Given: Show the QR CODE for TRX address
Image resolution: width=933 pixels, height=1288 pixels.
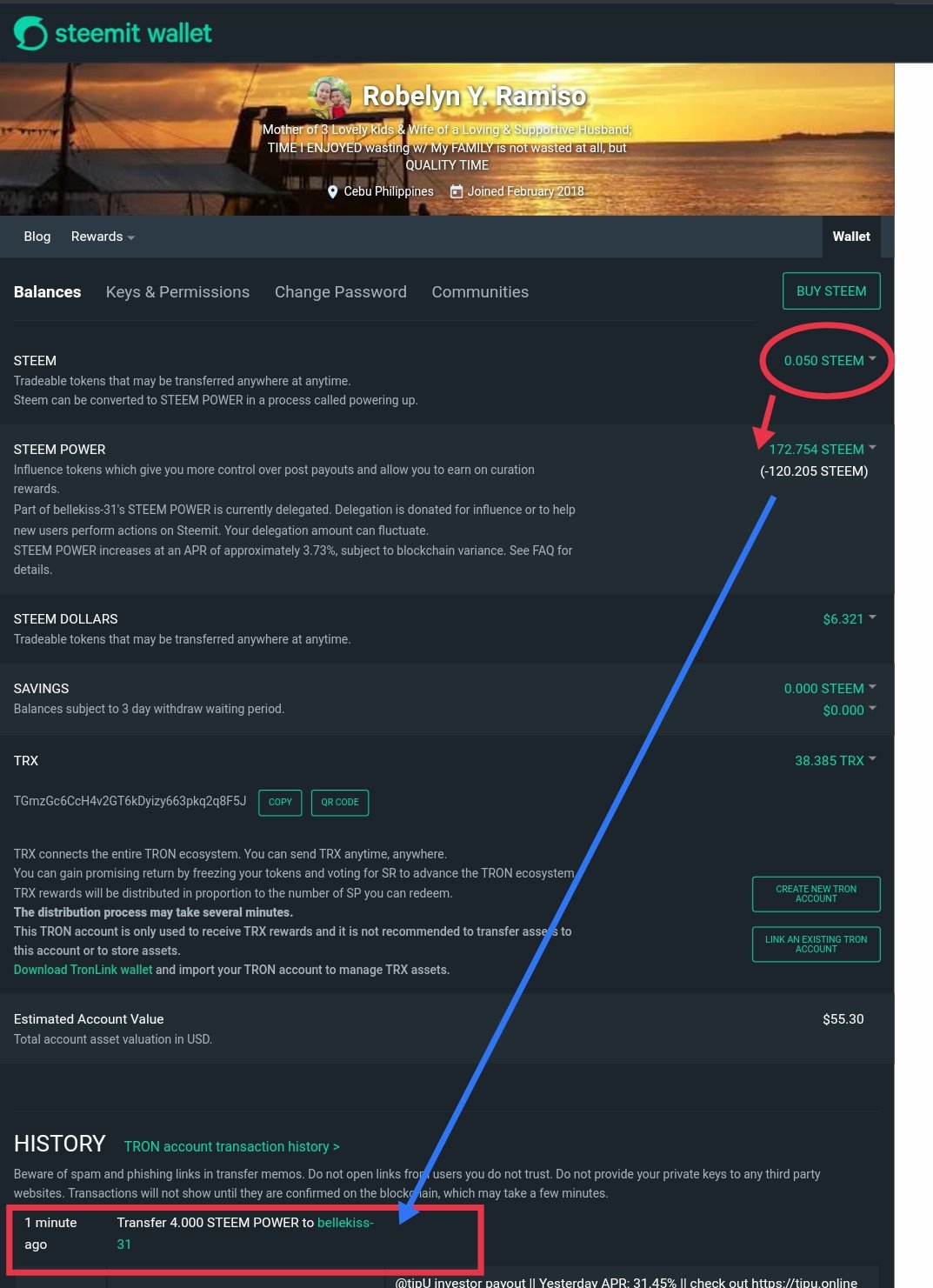Looking at the screenshot, I should 340,803.
